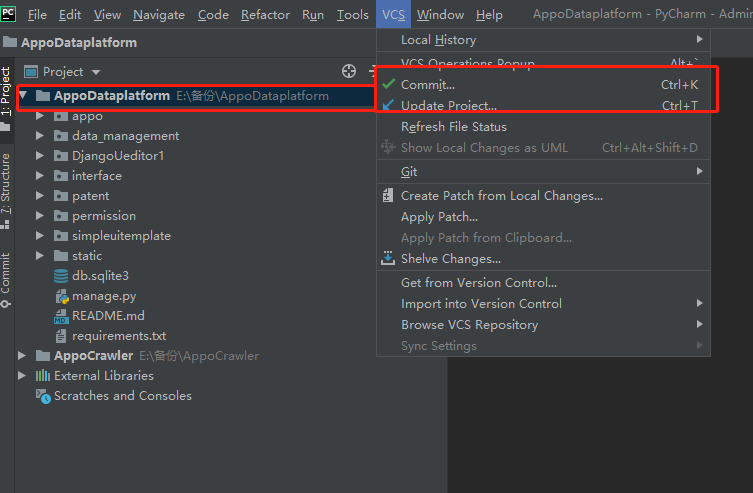Expand the static folder arrow
Screen dimensions: 753x493
tap(40, 256)
